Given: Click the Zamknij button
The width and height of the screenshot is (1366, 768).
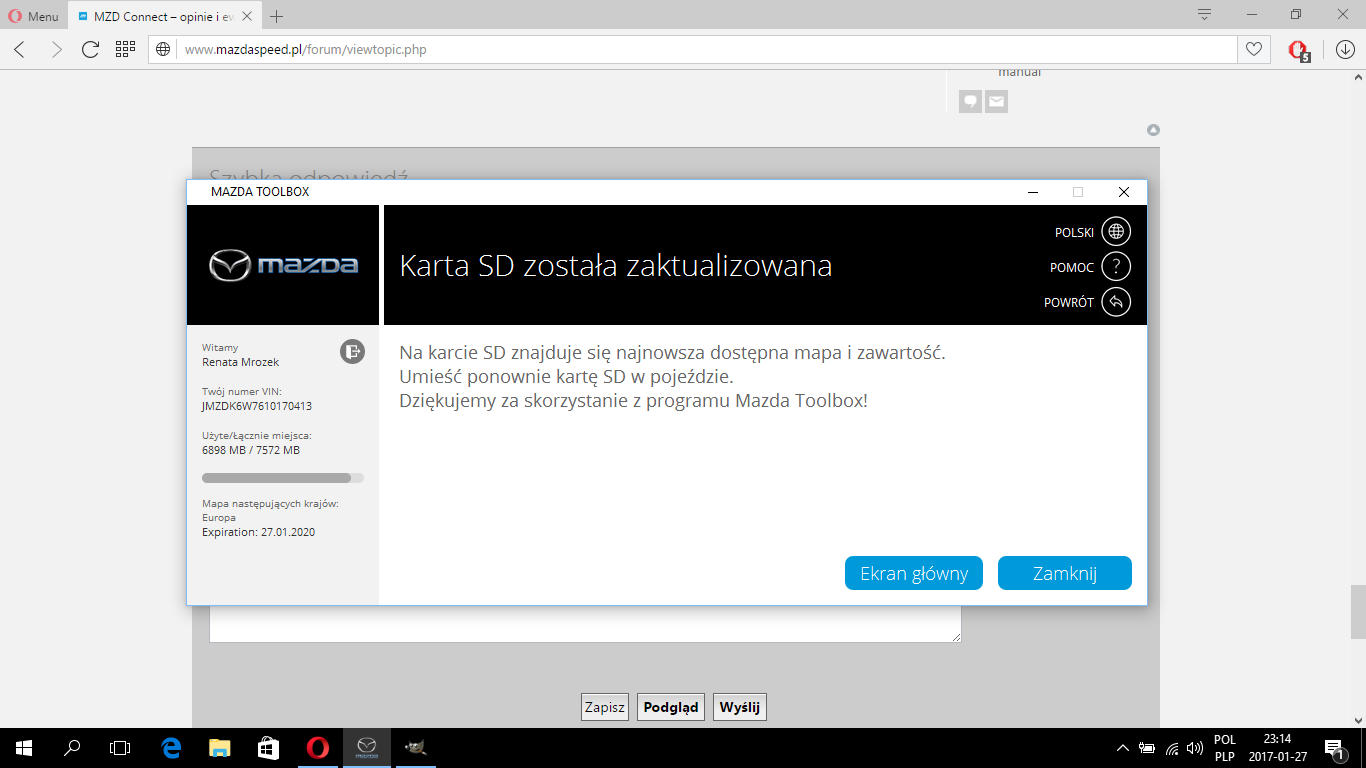Looking at the screenshot, I should point(1064,573).
